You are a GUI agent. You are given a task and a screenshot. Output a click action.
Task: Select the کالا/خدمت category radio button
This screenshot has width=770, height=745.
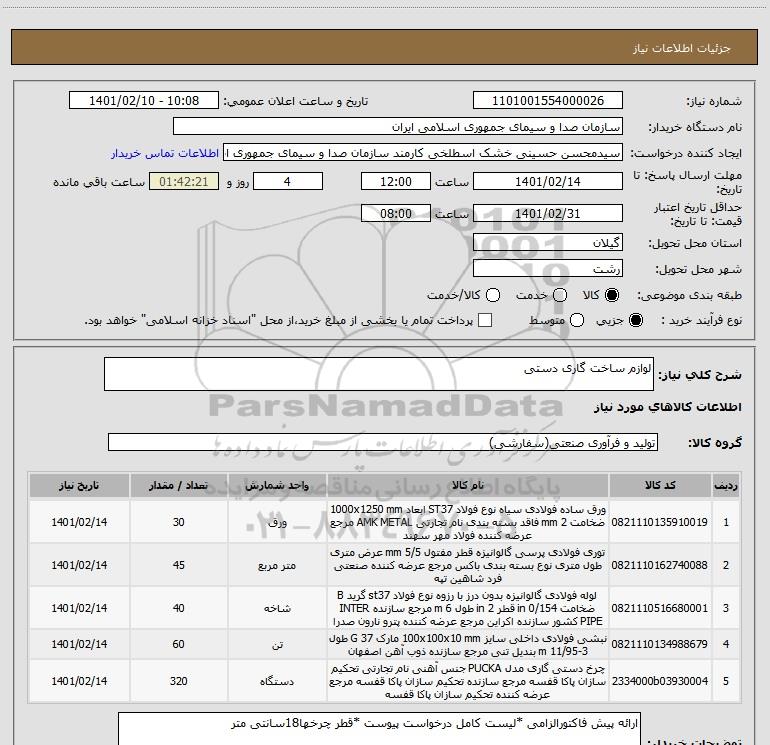tap(493, 295)
